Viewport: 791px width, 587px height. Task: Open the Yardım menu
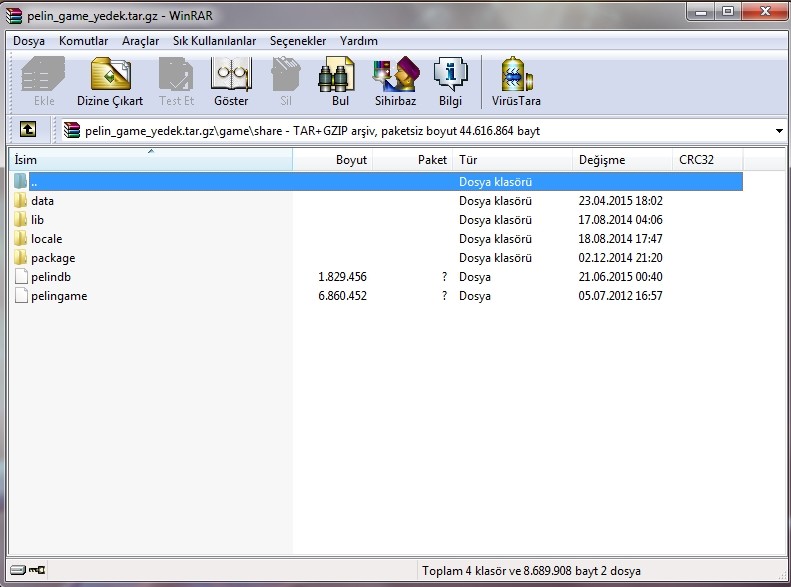tap(359, 41)
